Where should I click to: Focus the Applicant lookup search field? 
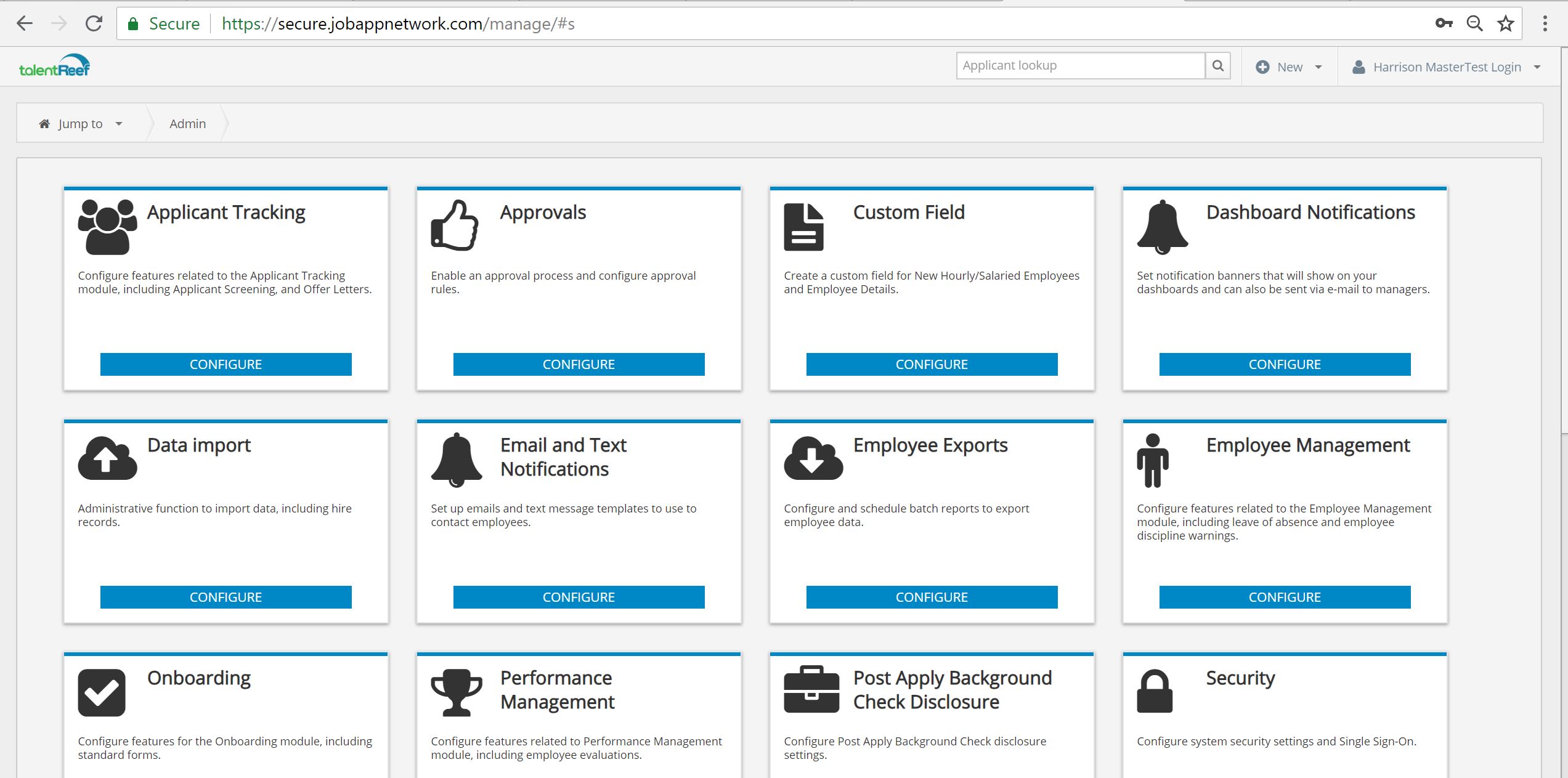(x=1080, y=66)
